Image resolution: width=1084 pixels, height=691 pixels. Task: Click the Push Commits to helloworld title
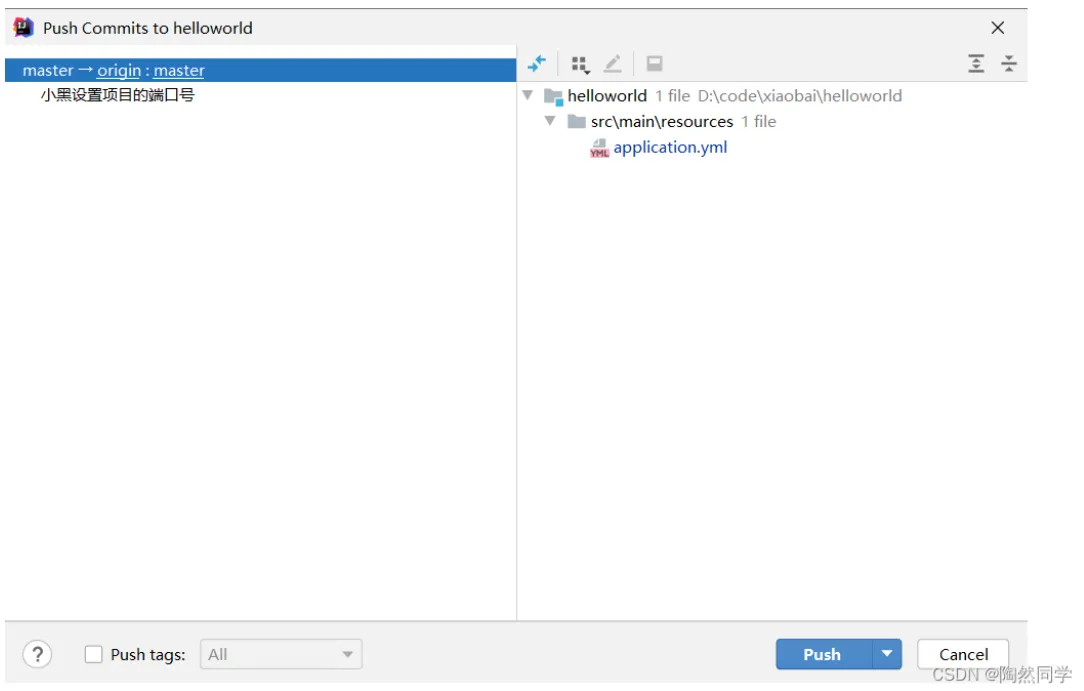pos(148,28)
